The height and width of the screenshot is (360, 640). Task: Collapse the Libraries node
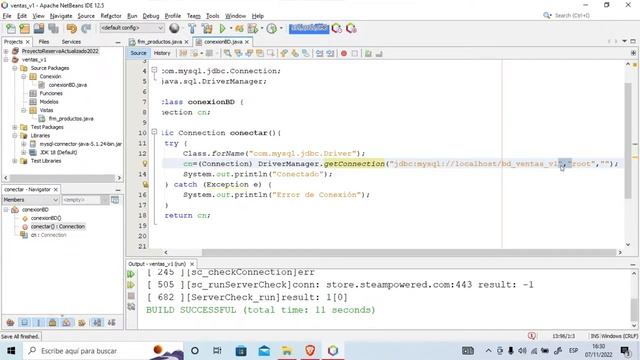[x=15, y=136]
